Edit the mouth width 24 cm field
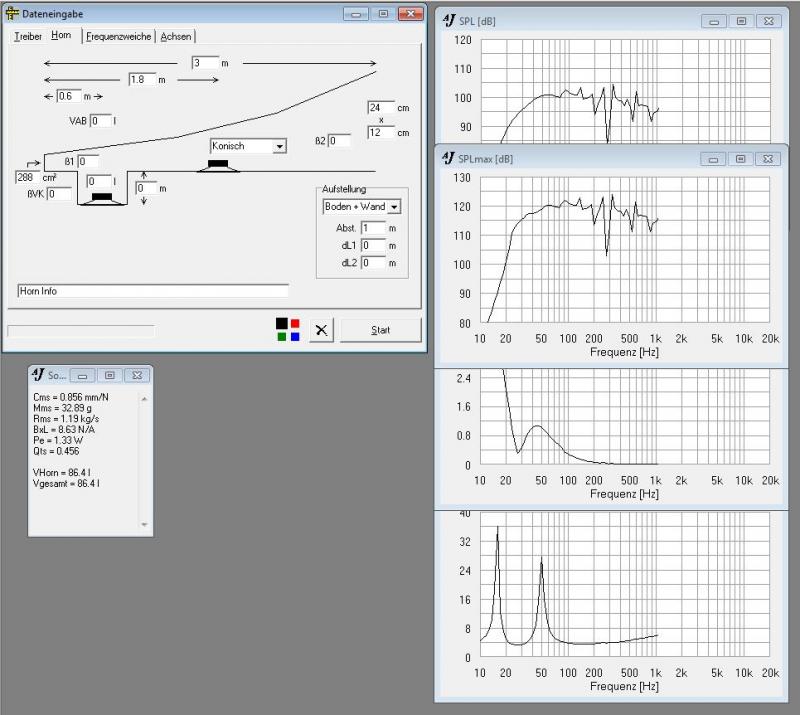This screenshot has height=715, width=800. pyautogui.click(x=381, y=108)
